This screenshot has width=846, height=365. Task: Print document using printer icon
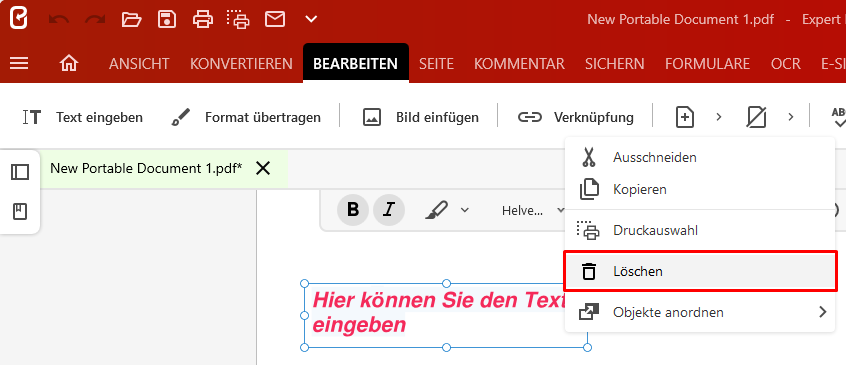[x=203, y=20]
